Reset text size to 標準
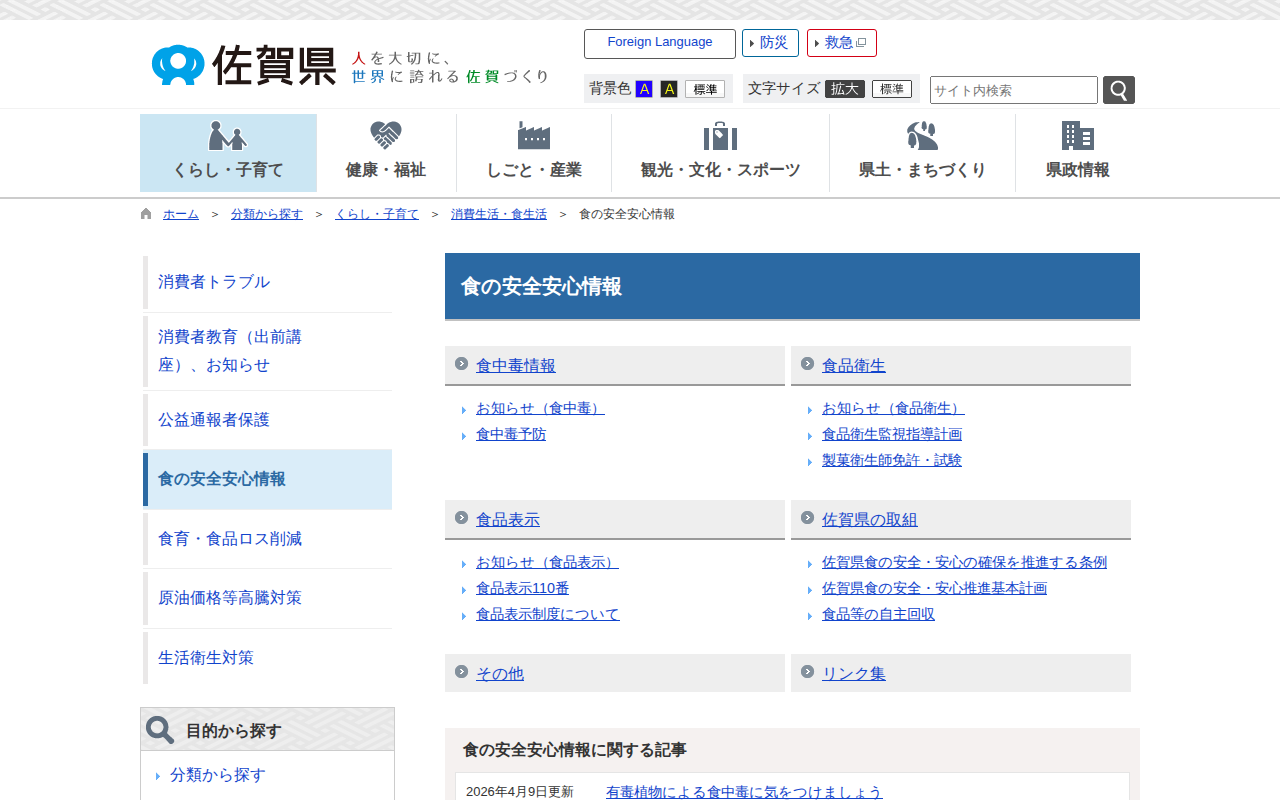Viewport: 1280px width, 800px height. click(x=891, y=89)
